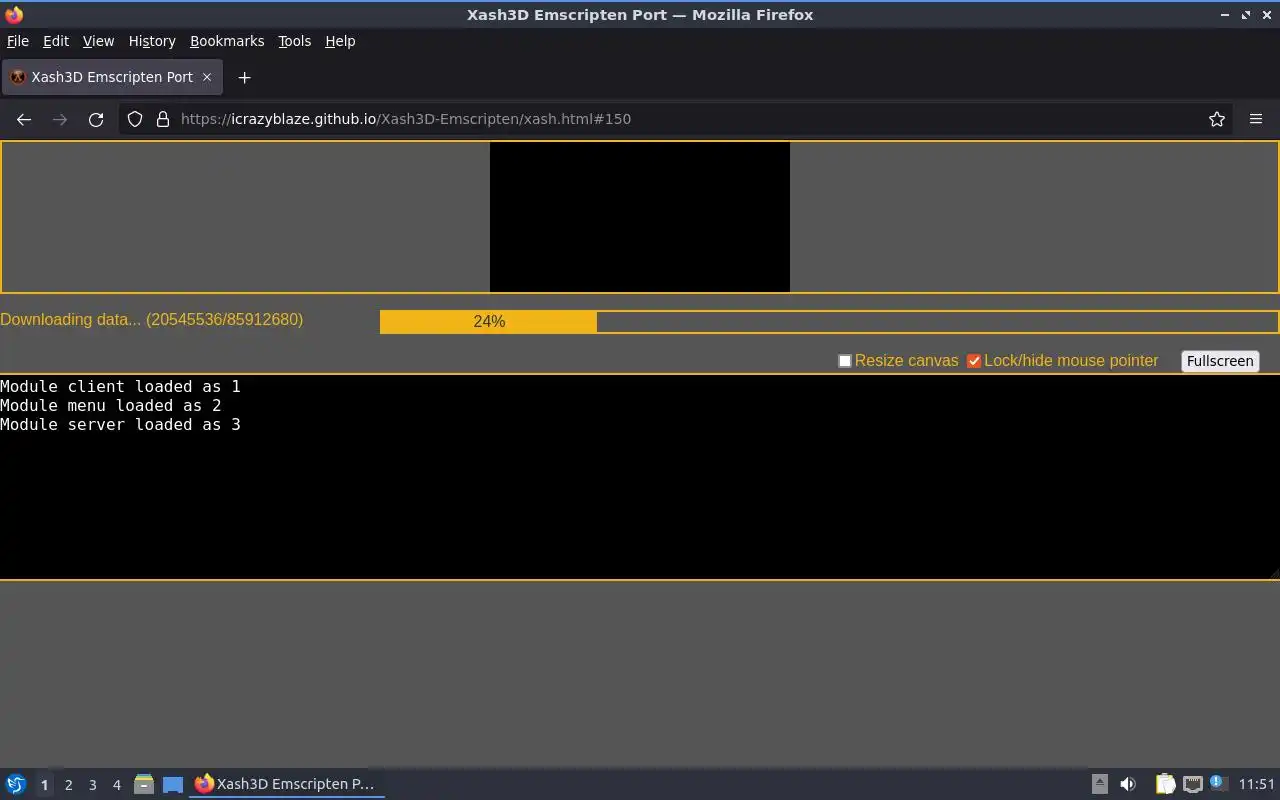Open the Edit menu

(x=56, y=41)
